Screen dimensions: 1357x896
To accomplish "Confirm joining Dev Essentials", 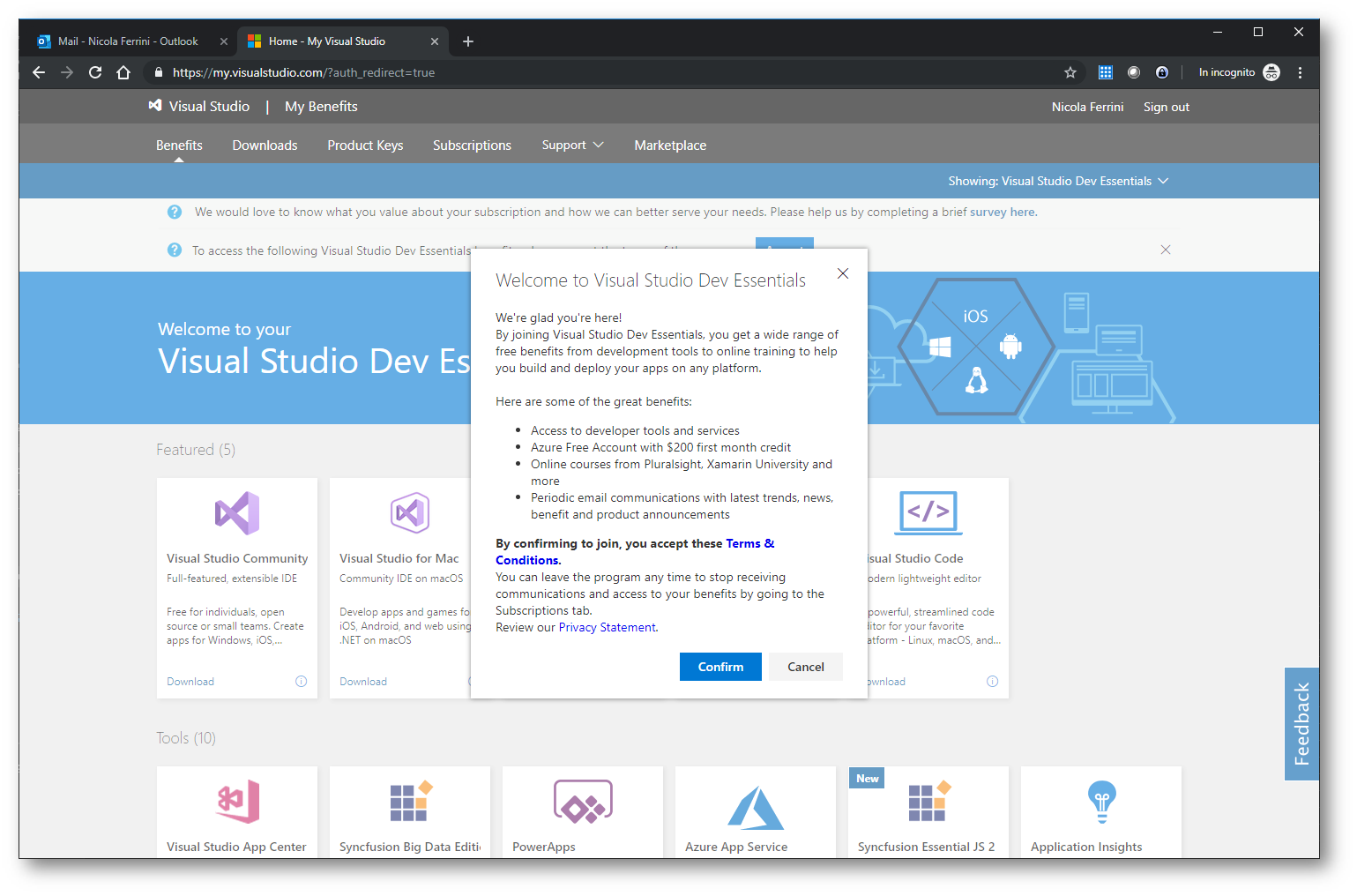I will [x=720, y=667].
